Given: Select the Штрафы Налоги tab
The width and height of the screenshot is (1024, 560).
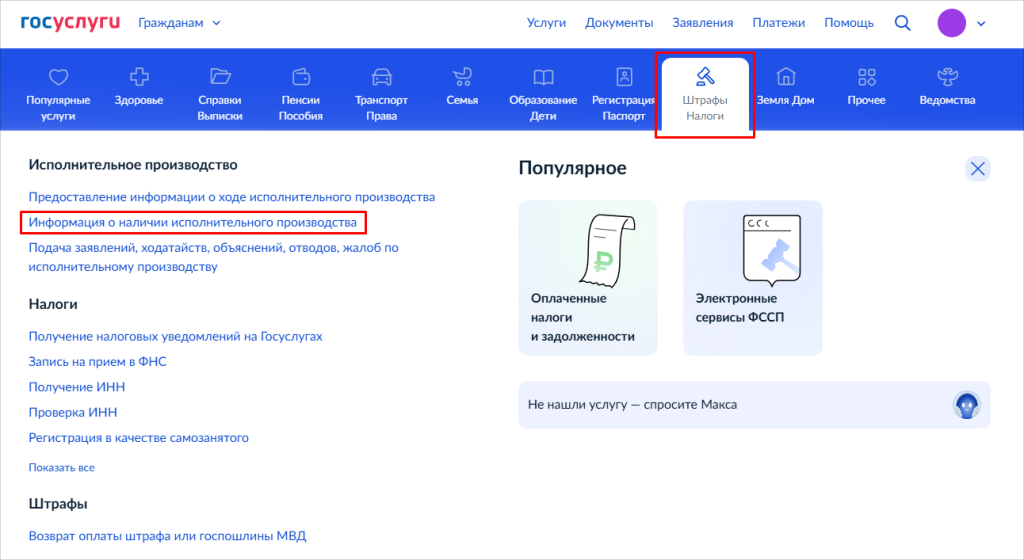Looking at the screenshot, I should tap(705, 94).
